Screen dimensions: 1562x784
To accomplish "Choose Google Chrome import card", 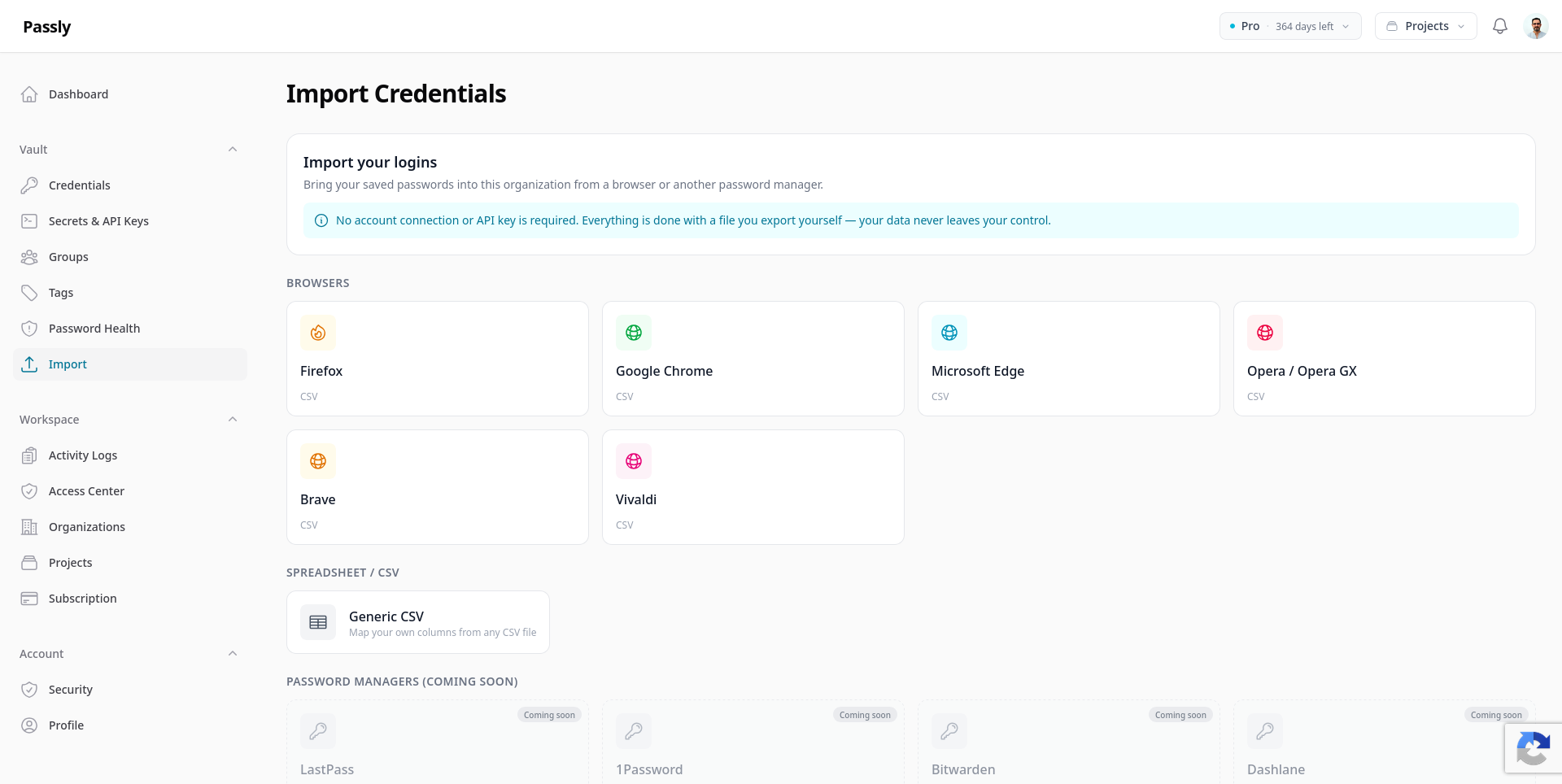I will pyautogui.click(x=753, y=359).
